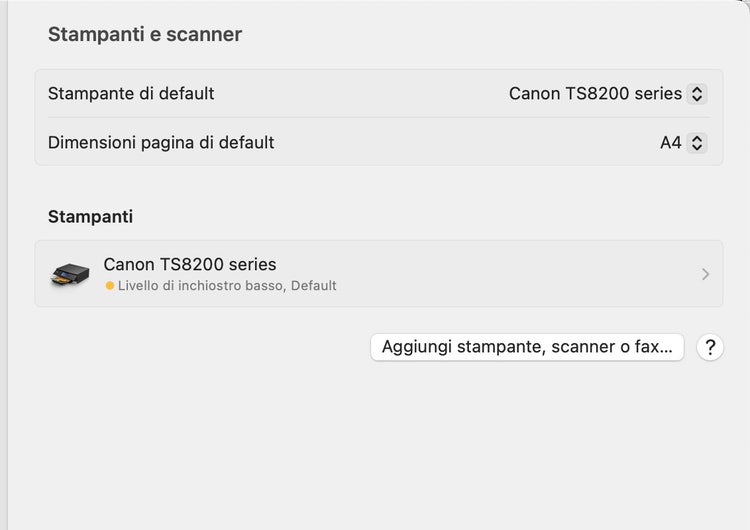Click the Stampante di default label
Screen dimensions: 750x530
[x=131, y=94]
